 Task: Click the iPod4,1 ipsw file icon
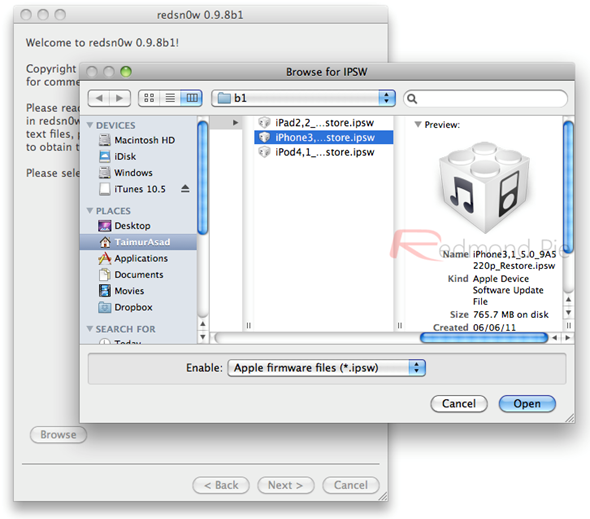tap(265, 152)
